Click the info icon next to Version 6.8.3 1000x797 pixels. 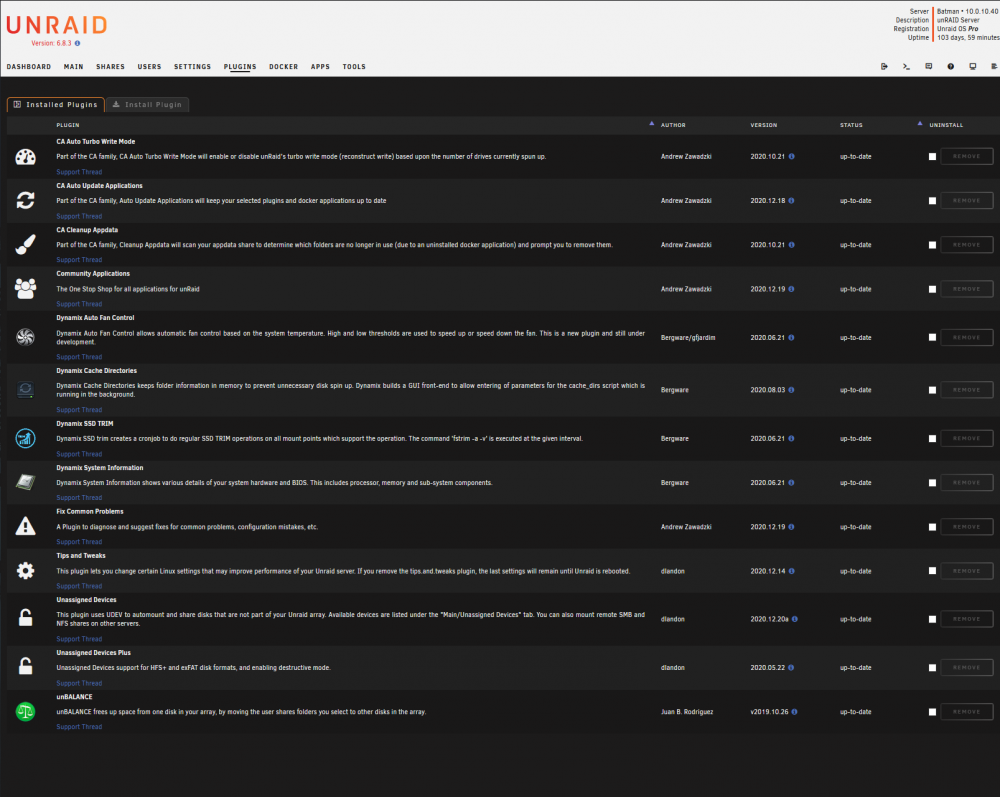point(77,43)
